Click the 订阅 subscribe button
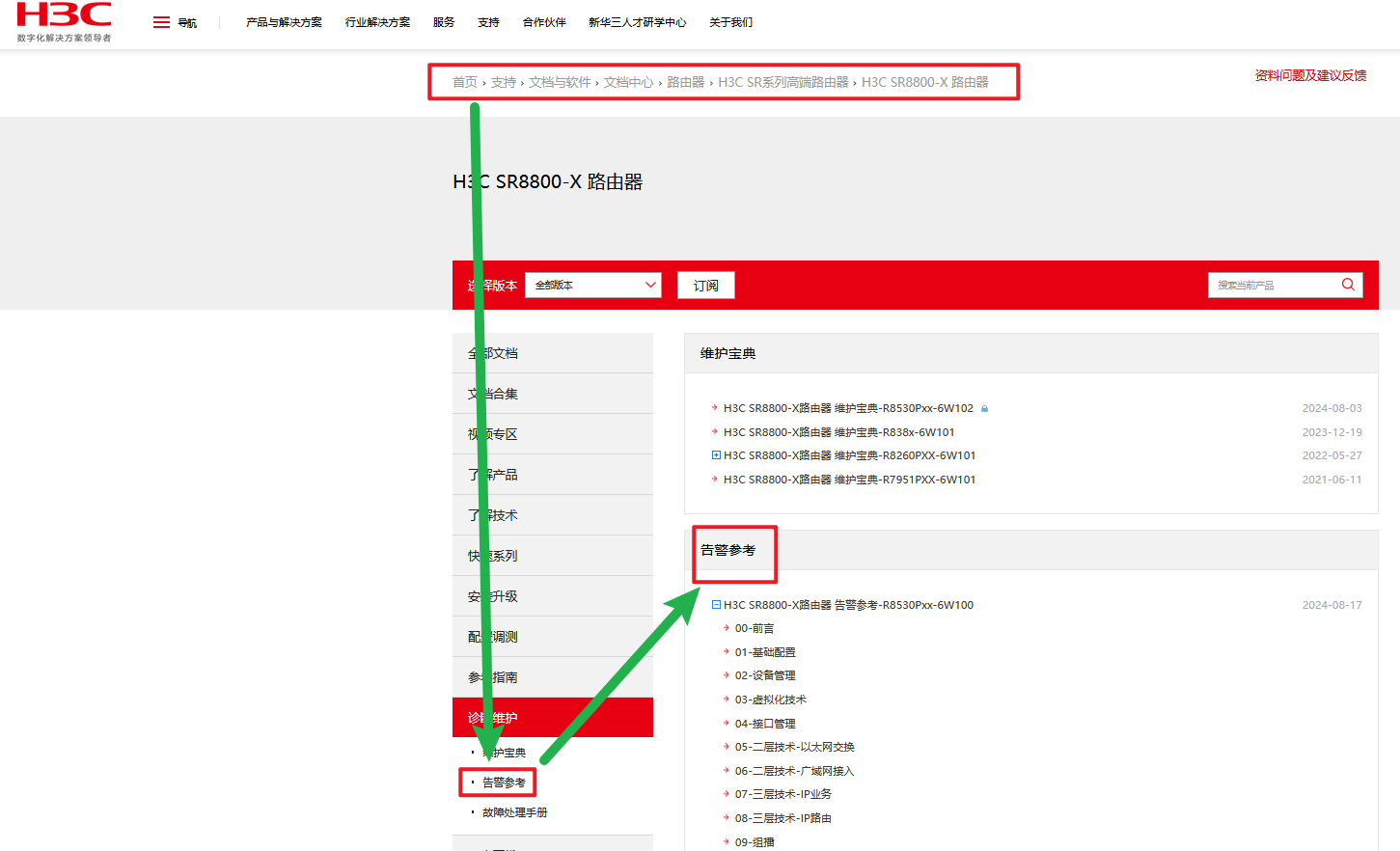 pyautogui.click(x=705, y=286)
